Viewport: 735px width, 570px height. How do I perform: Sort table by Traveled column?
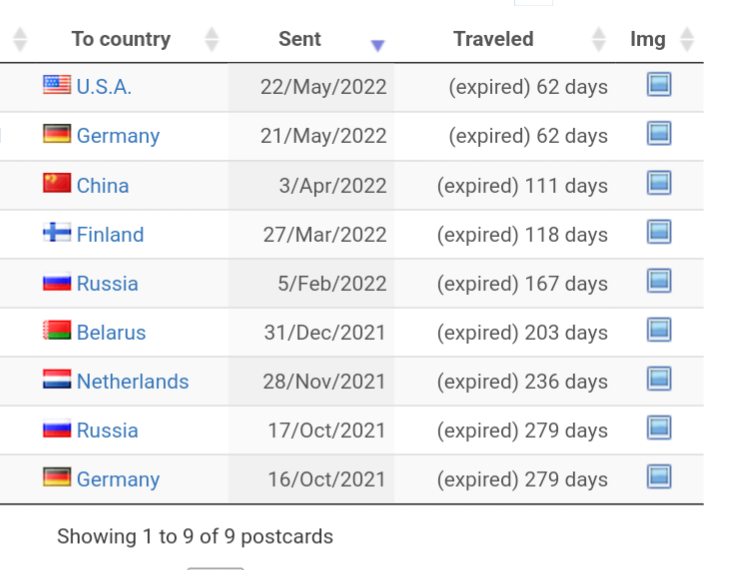[493, 39]
